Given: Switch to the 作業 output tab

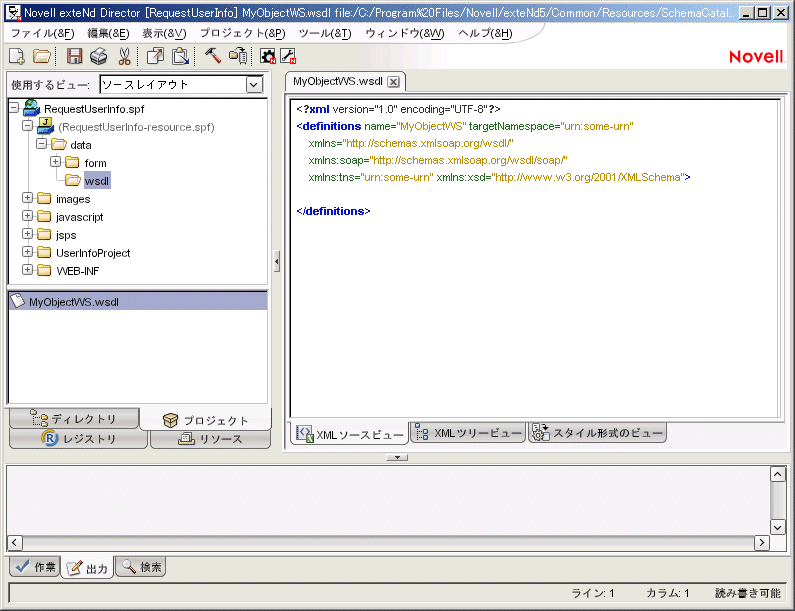Looking at the screenshot, I should tap(34, 566).
